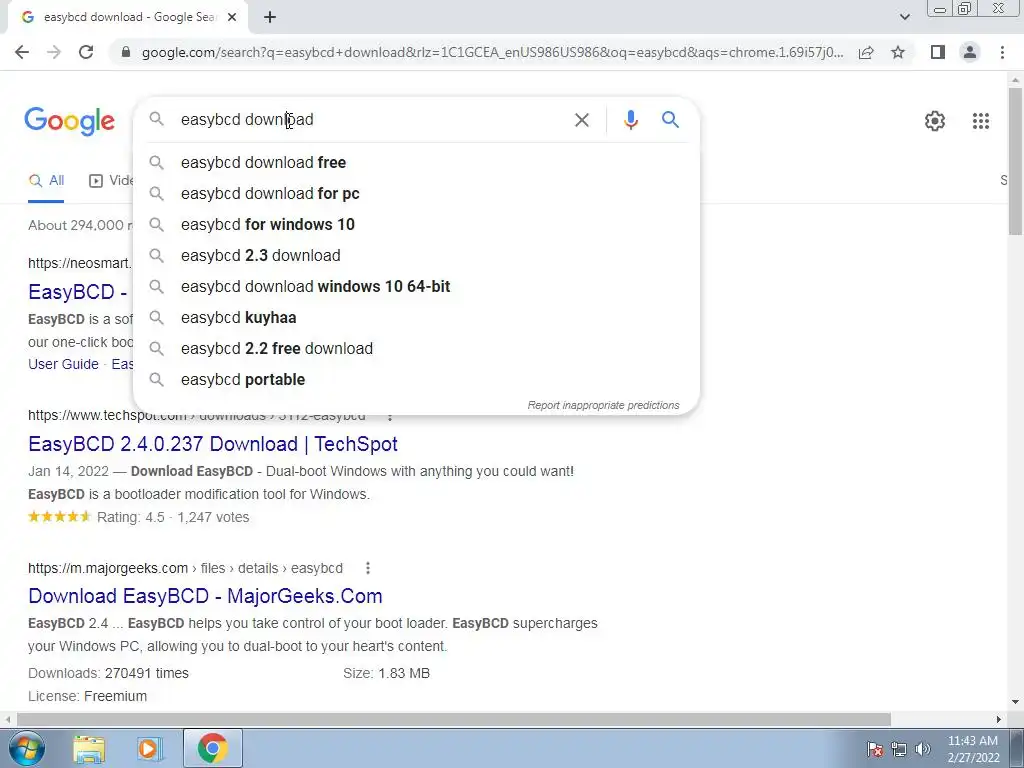The image size is (1024, 768).
Task: Open Chrome side panel
Action: pyautogui.click(x=938, y=52)
